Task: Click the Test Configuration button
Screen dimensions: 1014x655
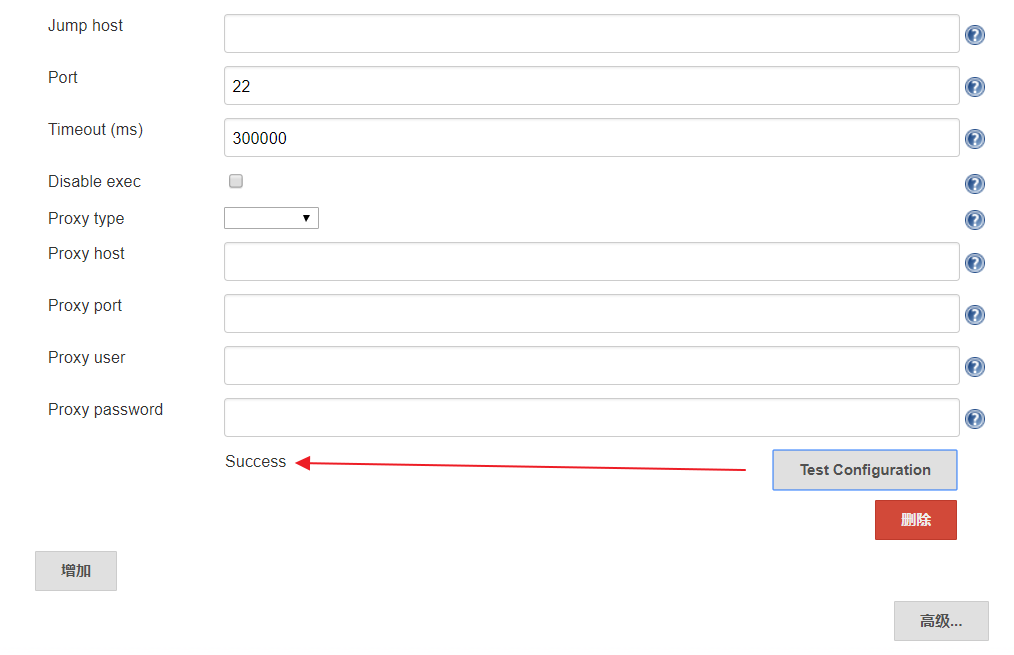Action: [x=865, y=470]
